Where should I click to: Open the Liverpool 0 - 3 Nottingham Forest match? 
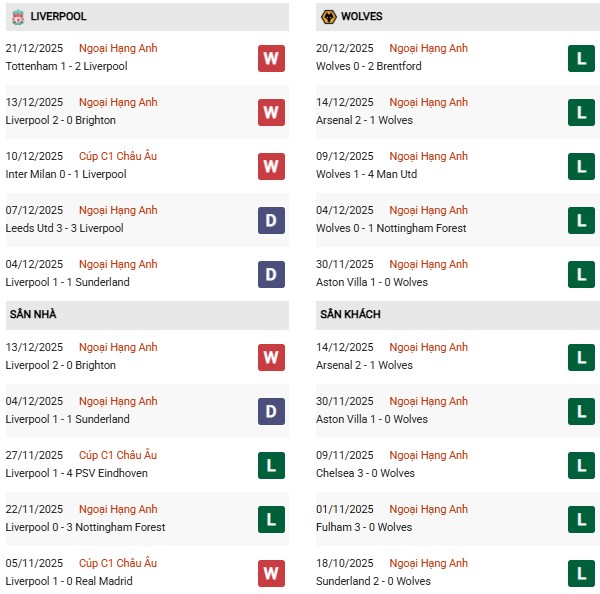tap(88, 527)
